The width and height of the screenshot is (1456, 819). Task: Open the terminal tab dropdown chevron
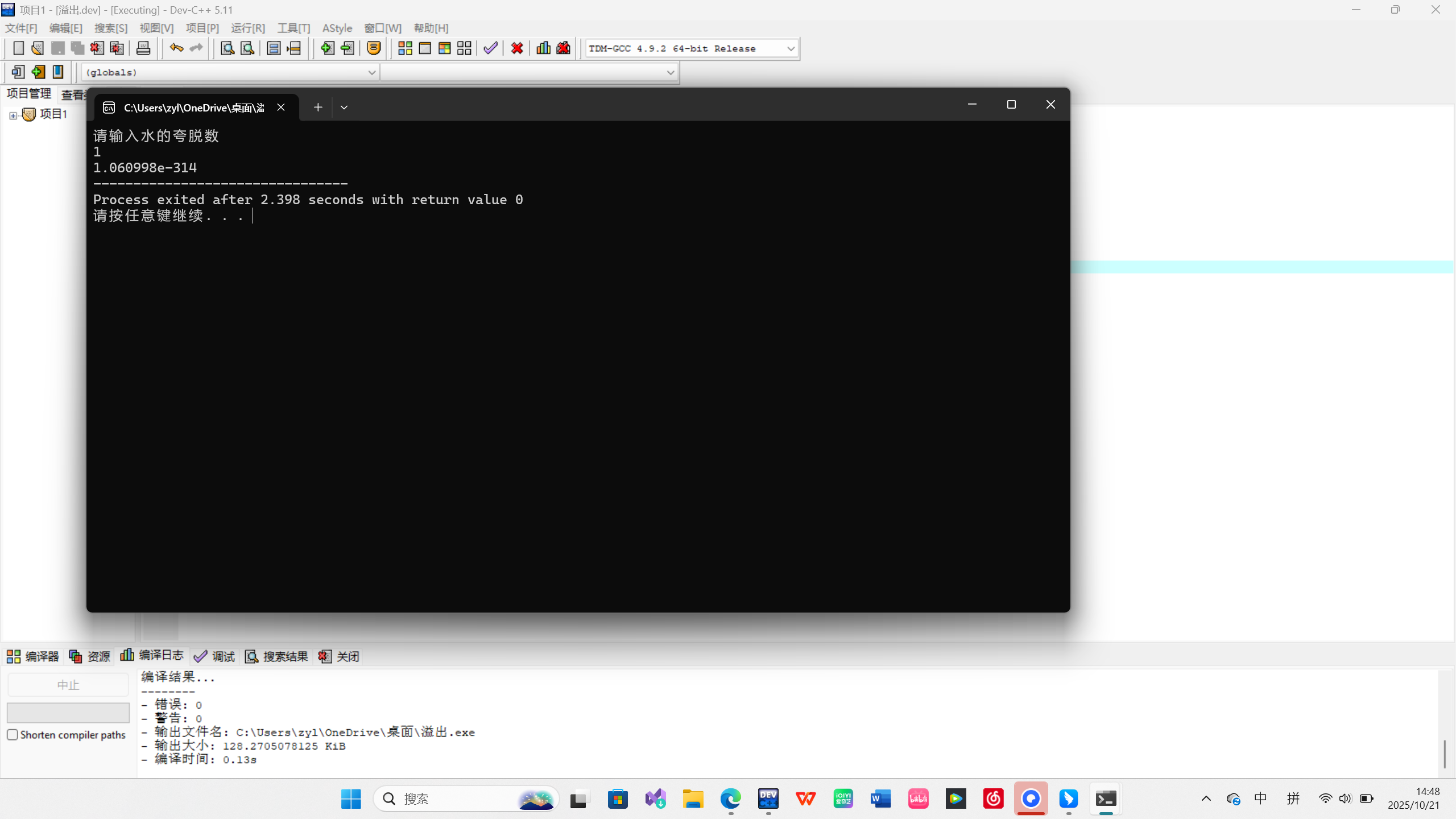(x=344, y=107)
